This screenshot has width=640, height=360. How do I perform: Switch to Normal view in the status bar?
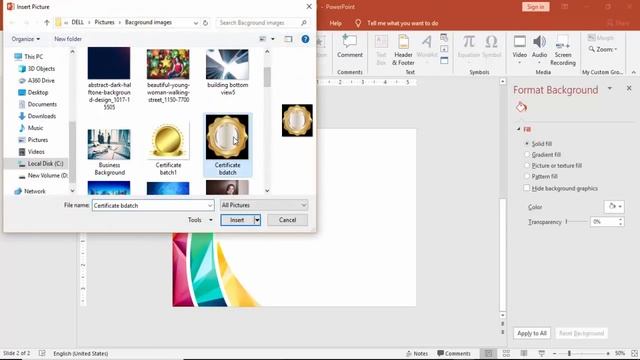[488, 353]
